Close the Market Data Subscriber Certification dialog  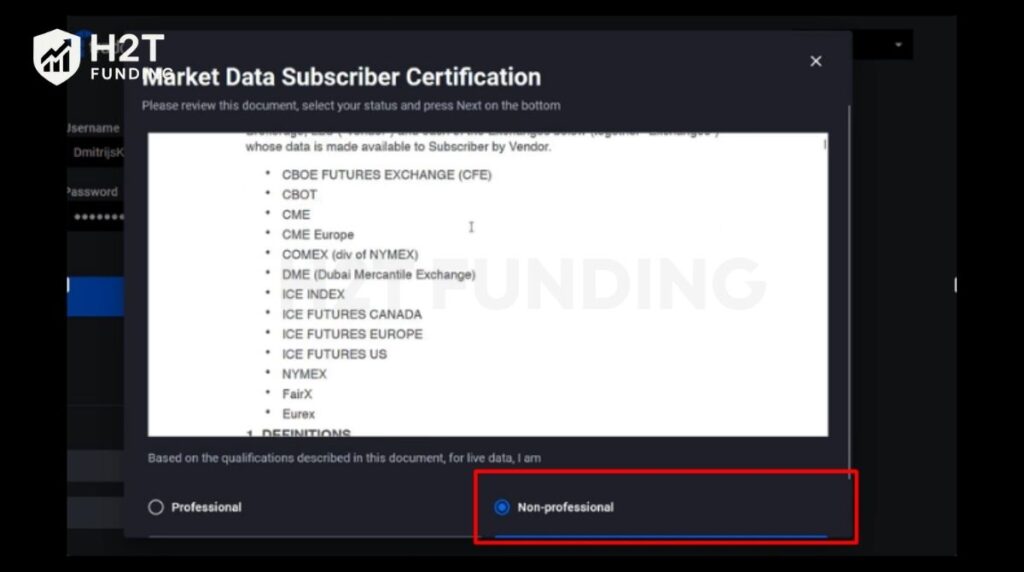click(816, 61)
